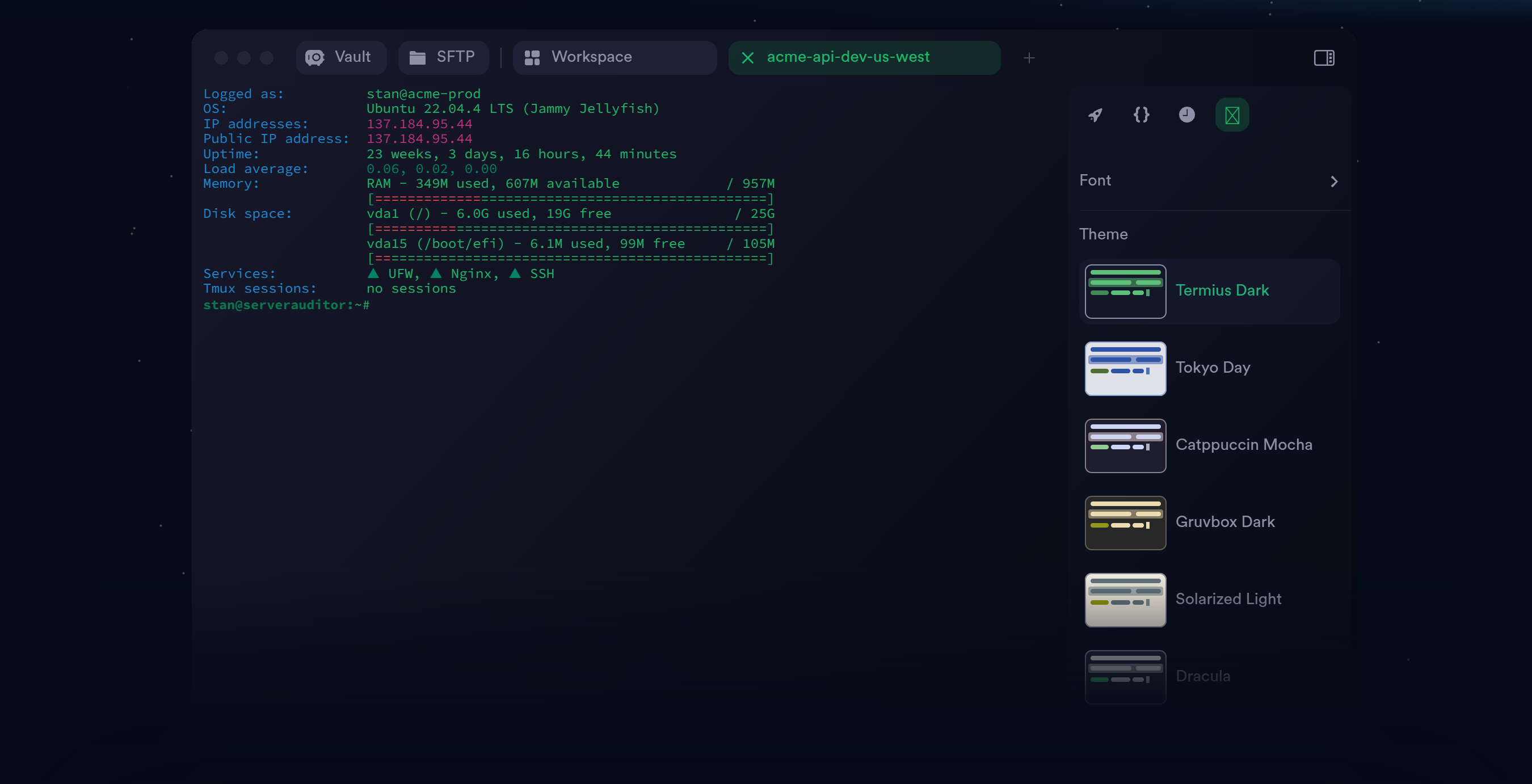Open the snippets curly braces icon
The image size is (1532, 784).
click(1140, 115)
